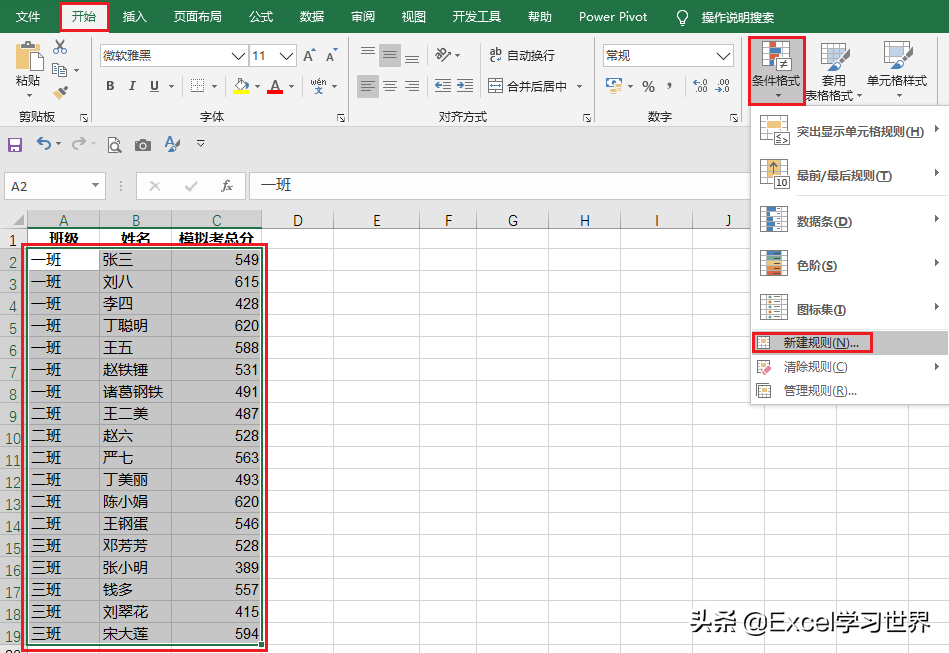The image size is (949, 653).
Task: Select 新建规则(N)... menu entry
Action: click(x=849, y=343)
